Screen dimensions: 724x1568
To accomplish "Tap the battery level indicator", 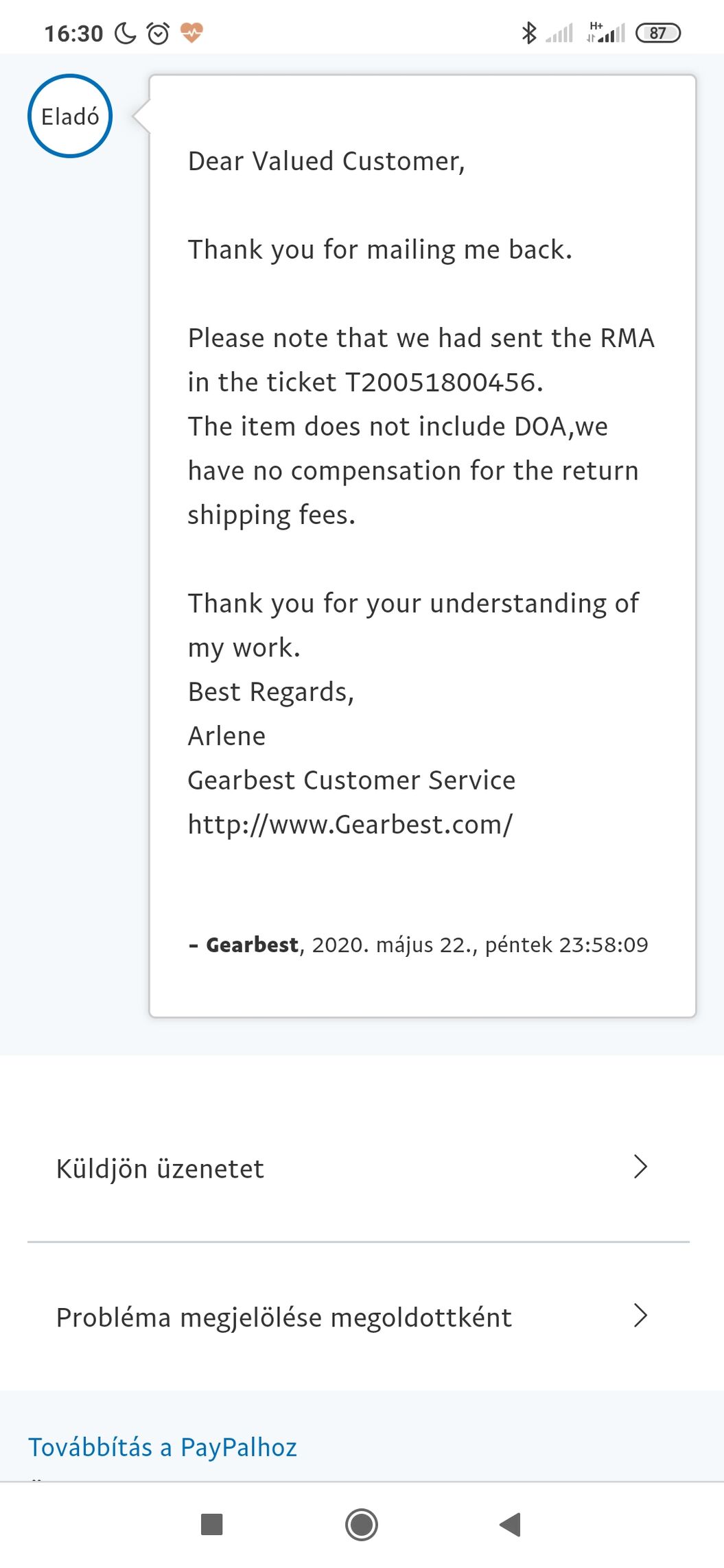I will [x=657, y=33].
